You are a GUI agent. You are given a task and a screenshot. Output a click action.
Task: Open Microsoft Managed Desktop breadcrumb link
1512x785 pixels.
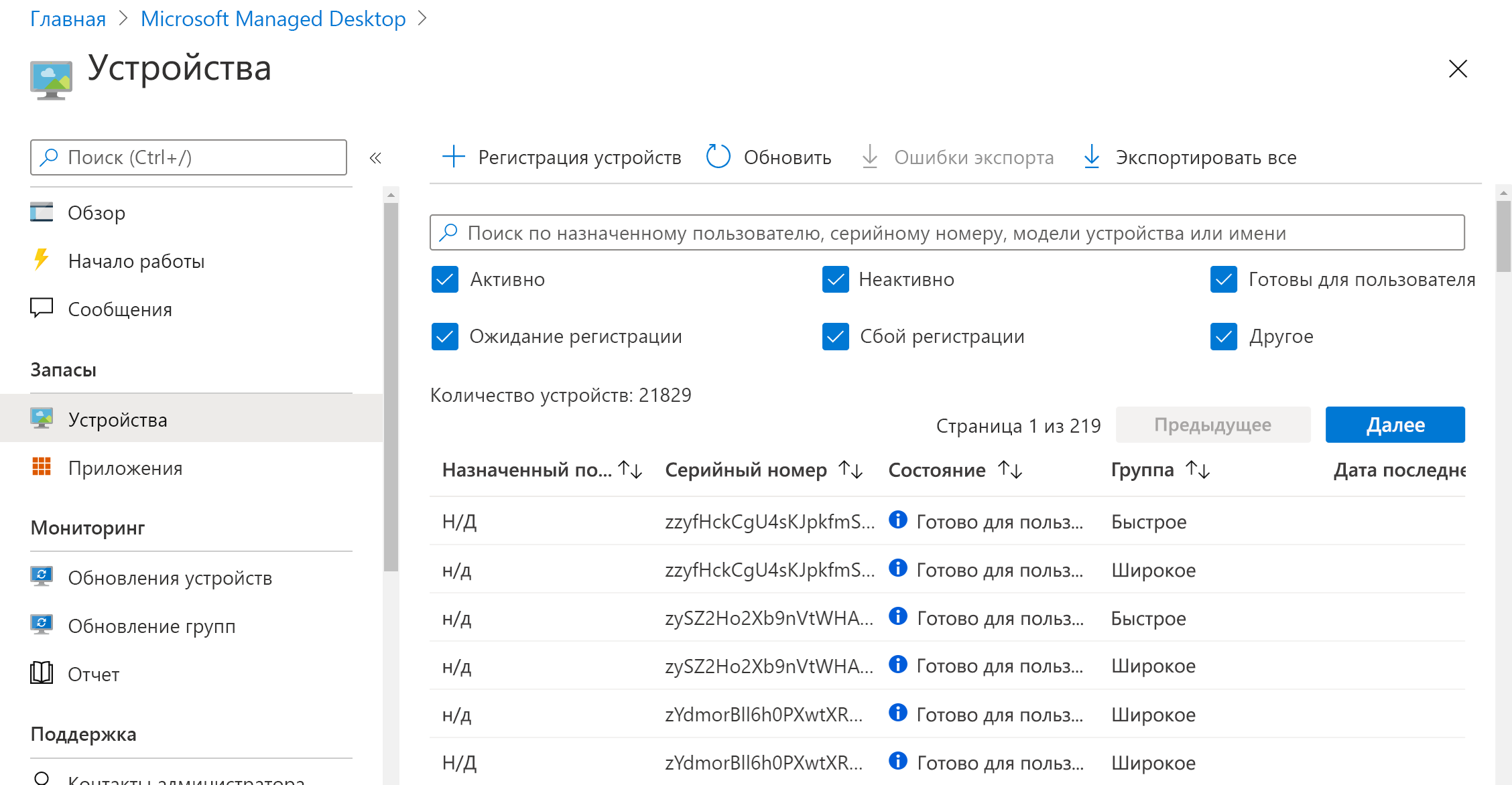tap(273, 19)
